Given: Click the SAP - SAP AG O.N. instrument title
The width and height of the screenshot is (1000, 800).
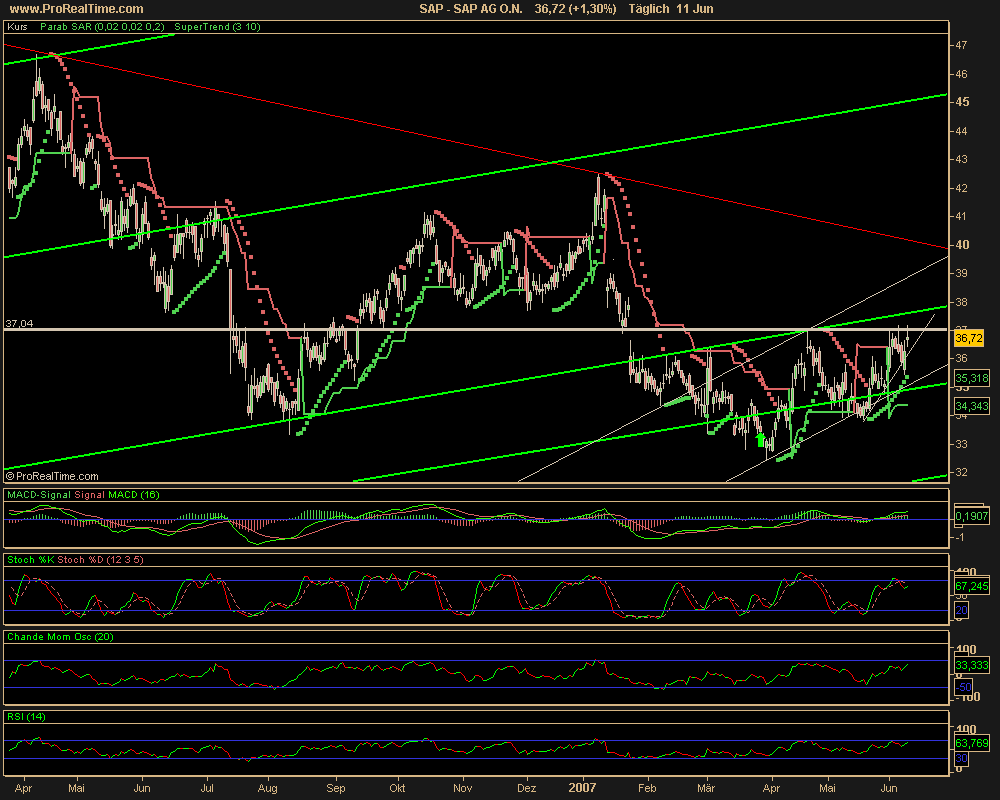Looking at the screenshot, I should point(473,9).
